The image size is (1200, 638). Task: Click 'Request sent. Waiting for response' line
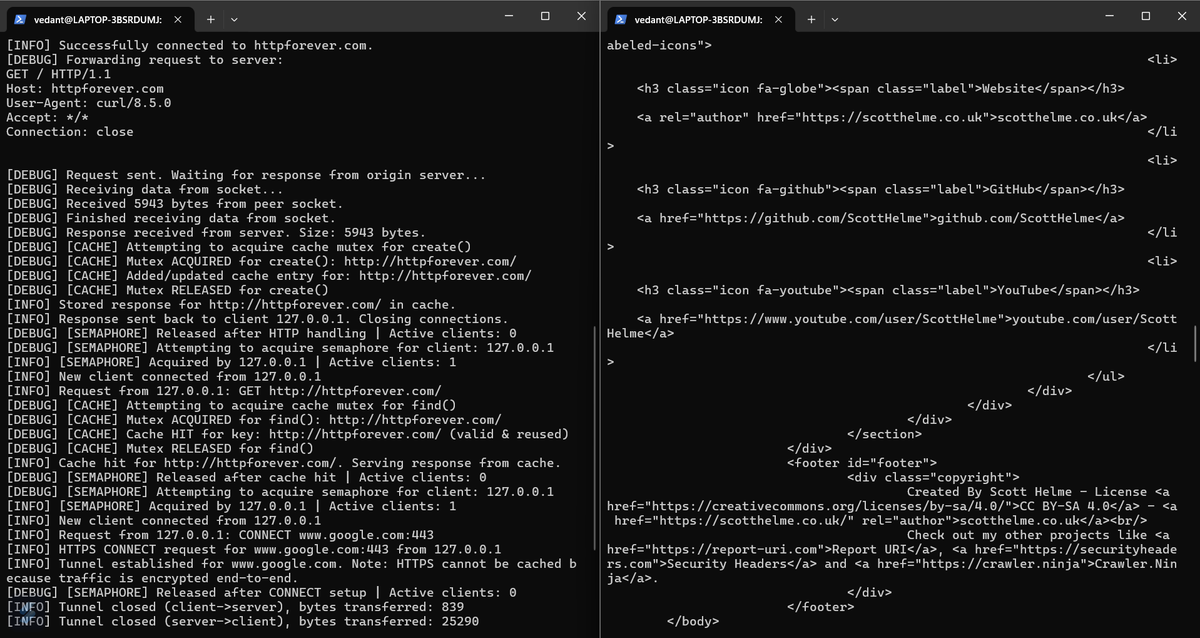246,175
